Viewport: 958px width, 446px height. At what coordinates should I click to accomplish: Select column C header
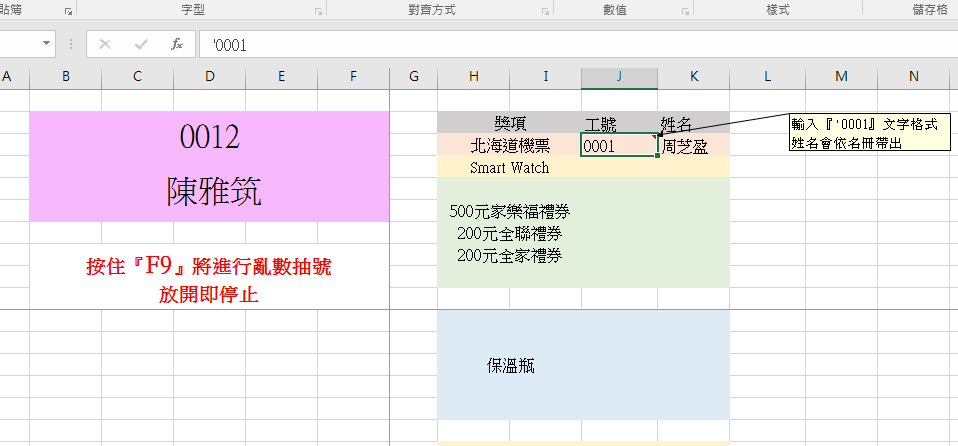point(137,76)
